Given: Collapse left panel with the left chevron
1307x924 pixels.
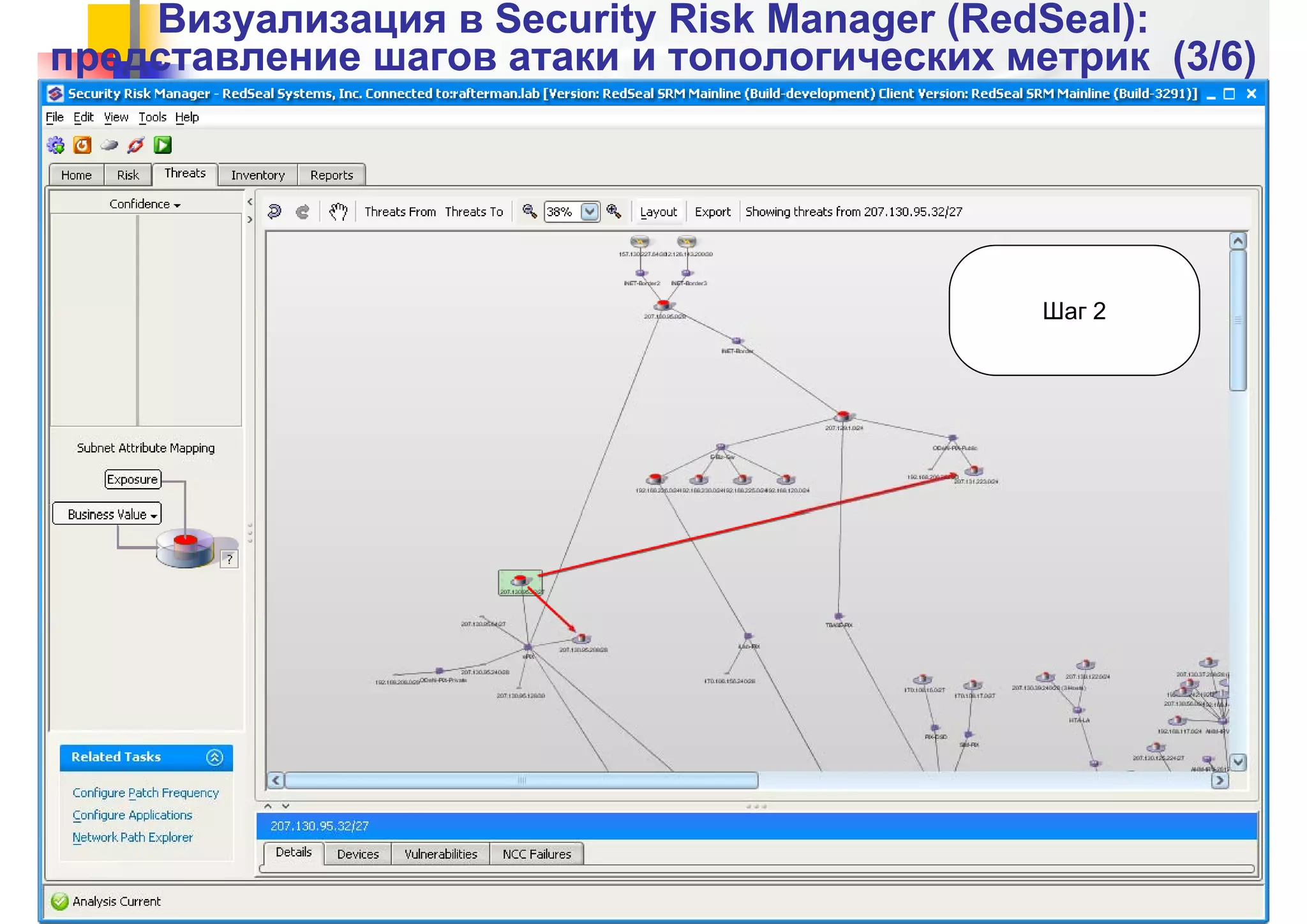Looking at the screenshot, I should [250, 202].
